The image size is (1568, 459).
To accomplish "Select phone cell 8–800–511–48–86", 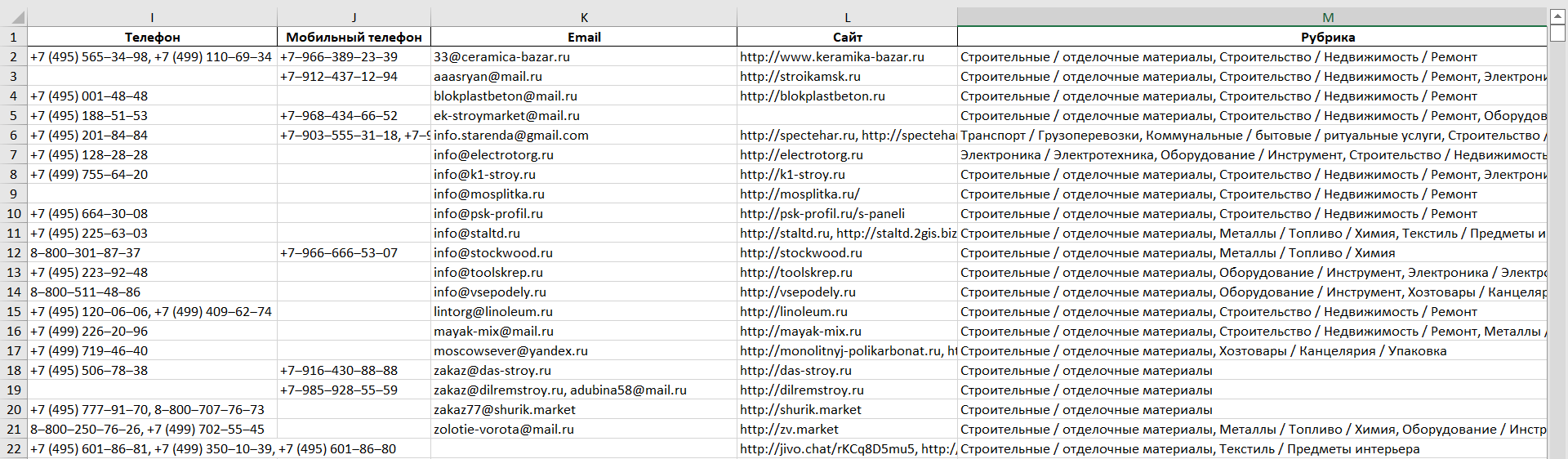I will tap(153, 292).
